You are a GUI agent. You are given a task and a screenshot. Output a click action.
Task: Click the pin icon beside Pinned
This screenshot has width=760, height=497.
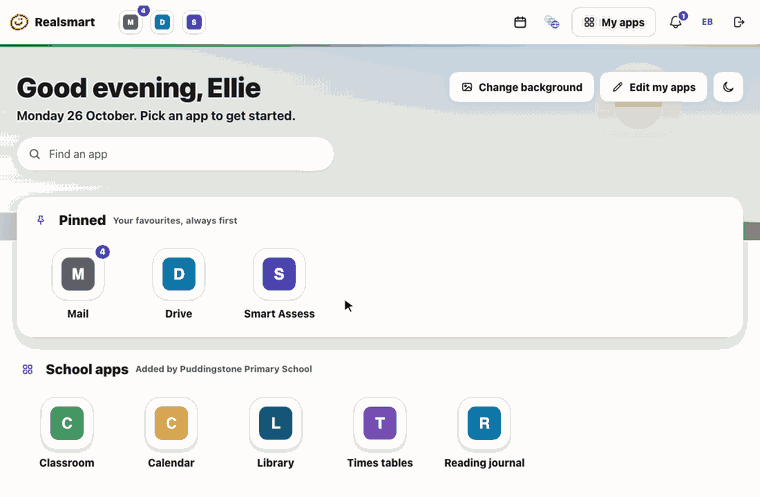pyautogui.click(x=41, y=221)
